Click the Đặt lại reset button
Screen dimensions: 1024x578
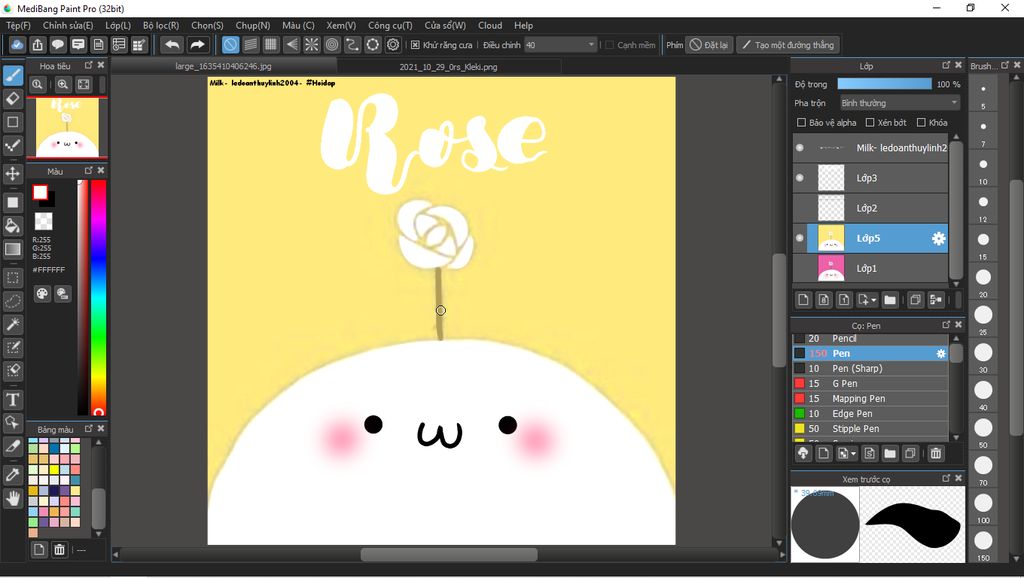pos(709,45)
